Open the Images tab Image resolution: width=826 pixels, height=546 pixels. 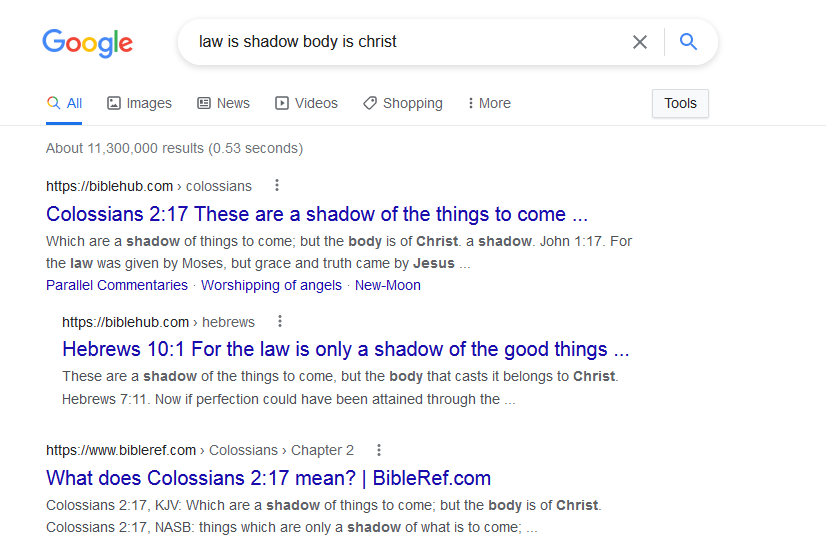(x=139, y=103)
